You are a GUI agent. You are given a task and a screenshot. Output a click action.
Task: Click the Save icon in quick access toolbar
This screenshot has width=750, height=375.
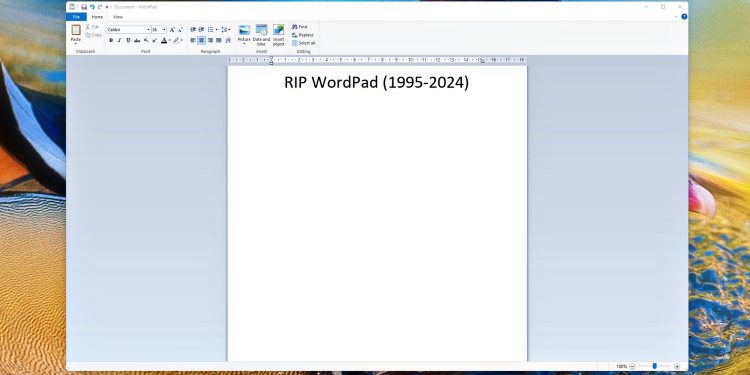coord(84,7)
